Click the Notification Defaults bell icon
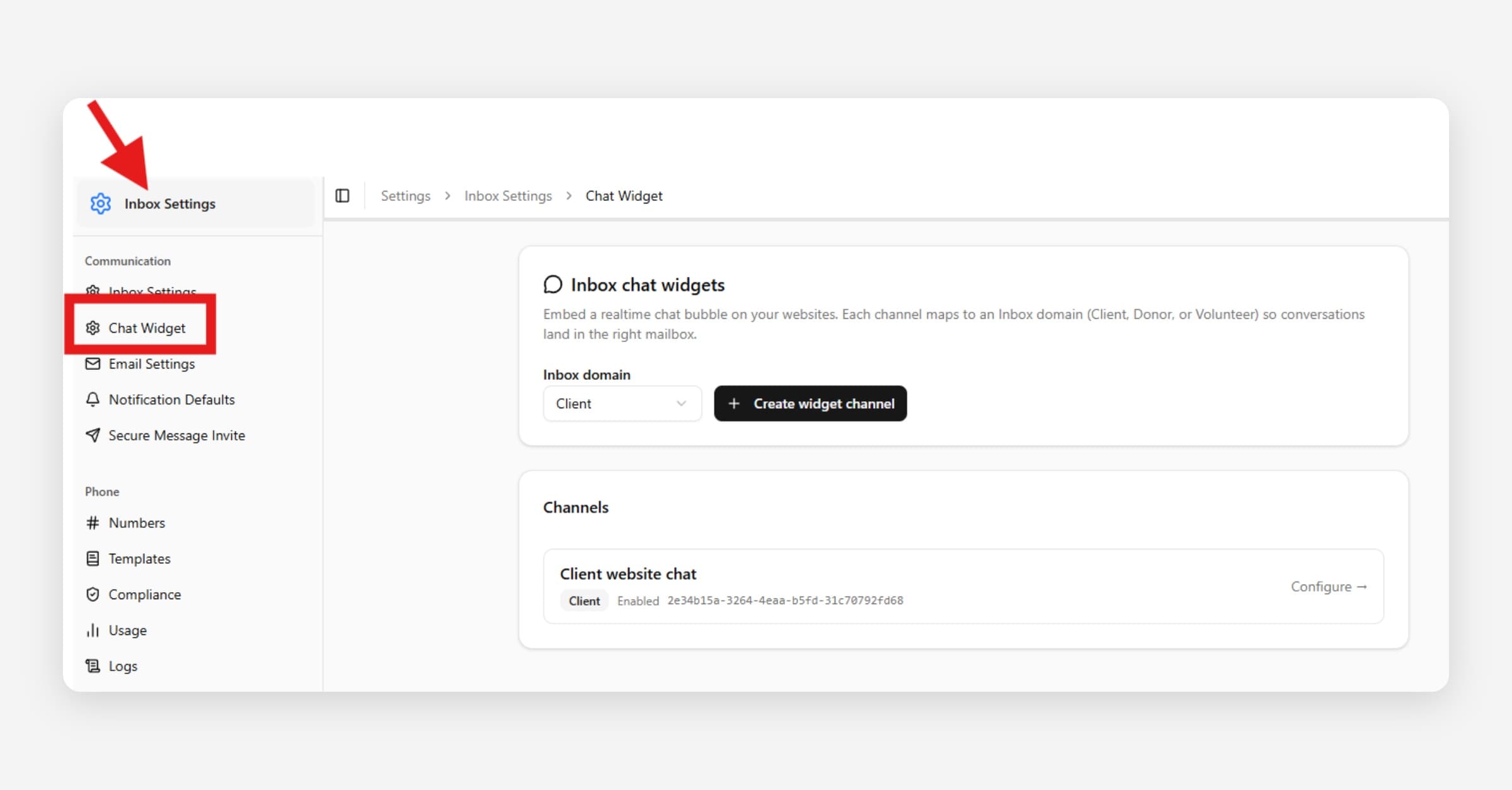The image size is (1512, 790). [93, 399]
